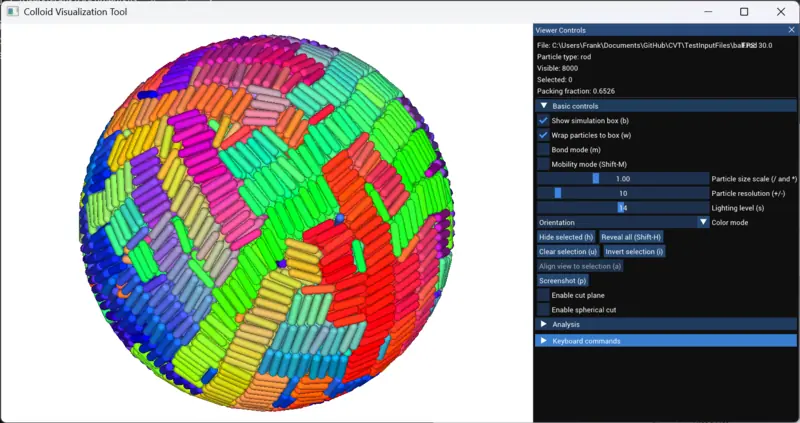The image size is (800, 423).
Task: Turn on Mobility mode checkbox
Action: pos(543,164)
